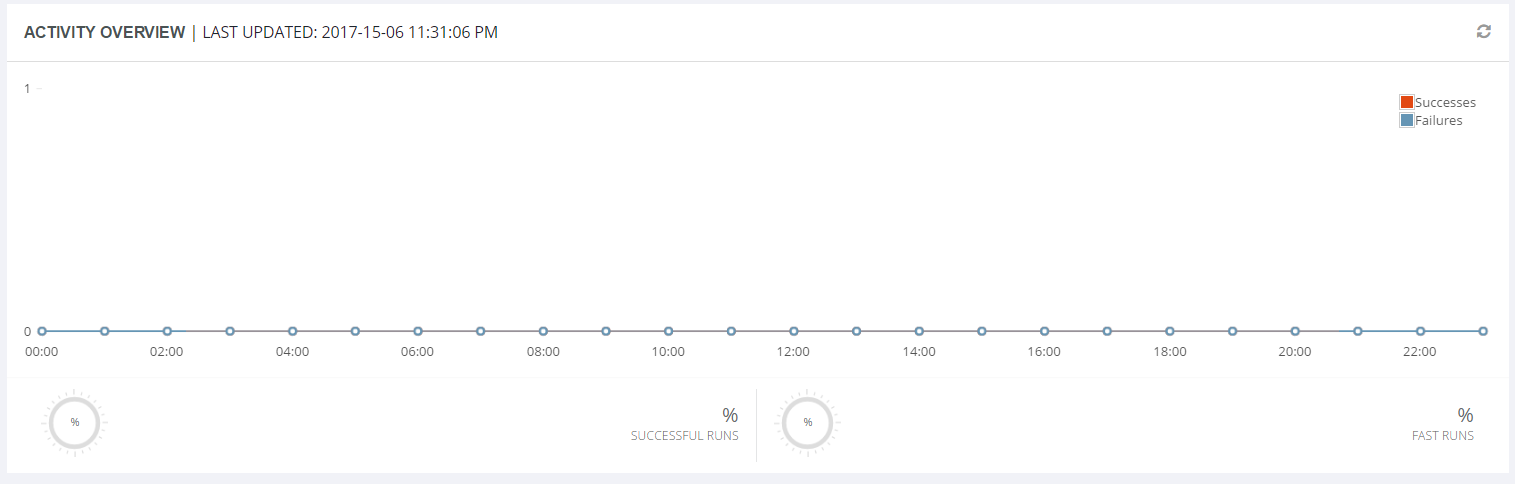Screen dimensions: 1515x484
Task: Select the data point at 18:00
Action: point(1170,331)
